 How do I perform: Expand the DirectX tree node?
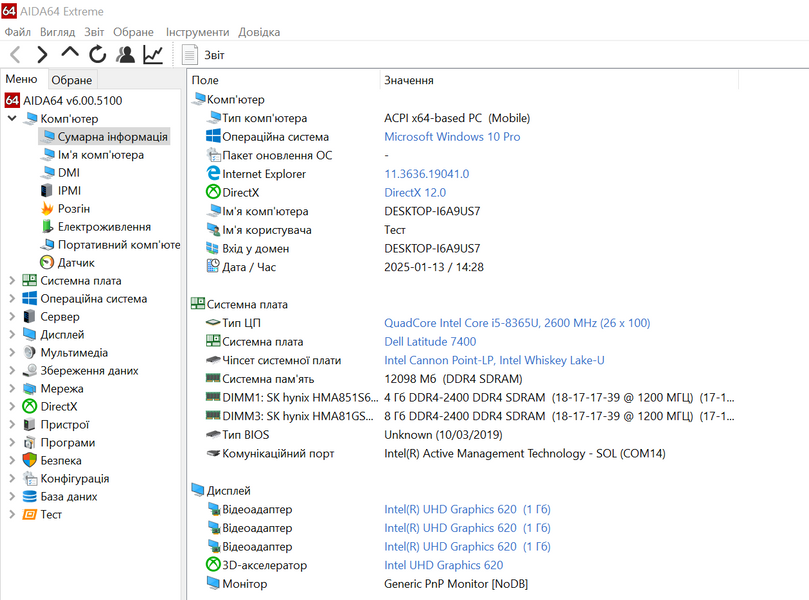pos(12,406)
